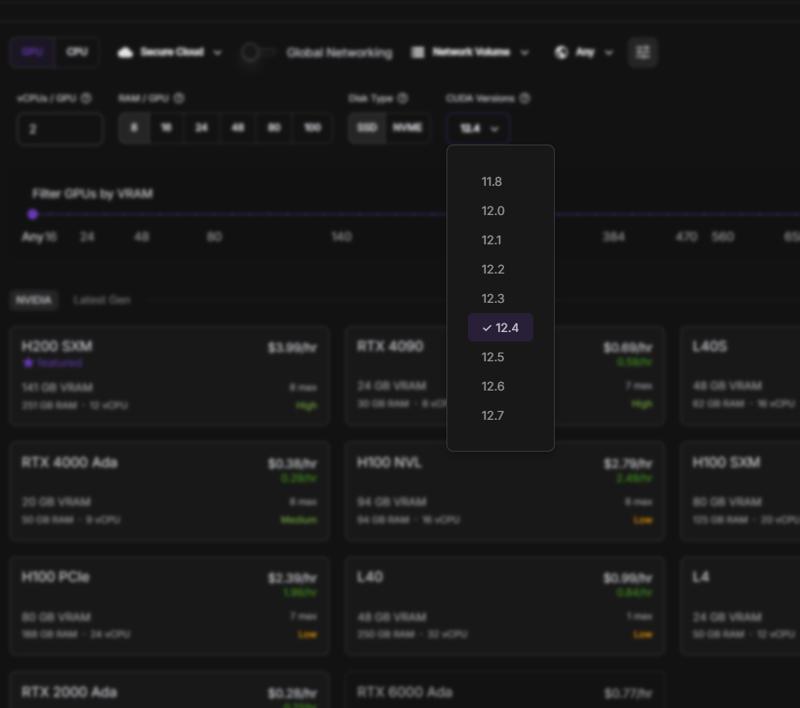Open the Secure Cloud dropdown
Viewport: 800px width, 708px height.
coord(169,52)
